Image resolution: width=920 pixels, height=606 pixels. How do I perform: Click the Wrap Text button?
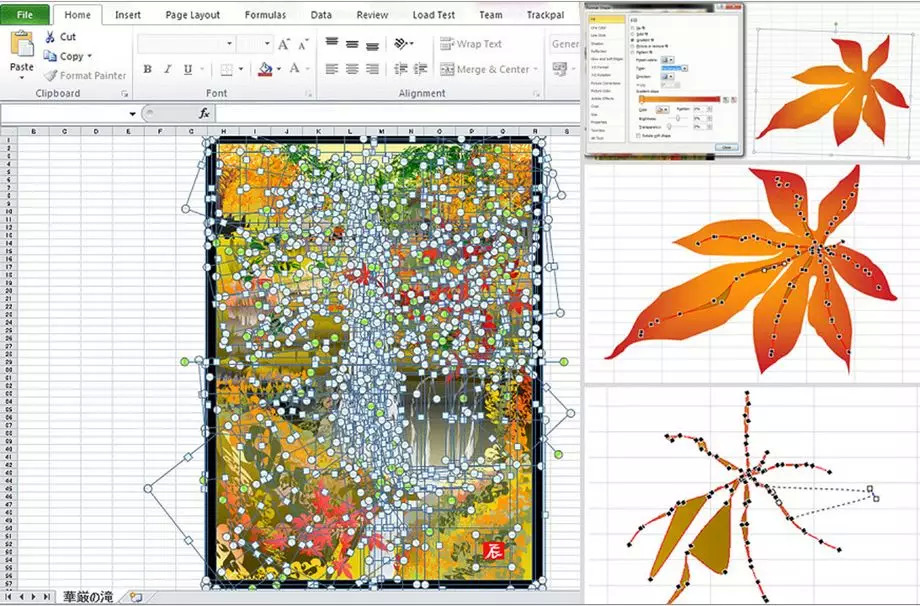[x=471, y=44]
